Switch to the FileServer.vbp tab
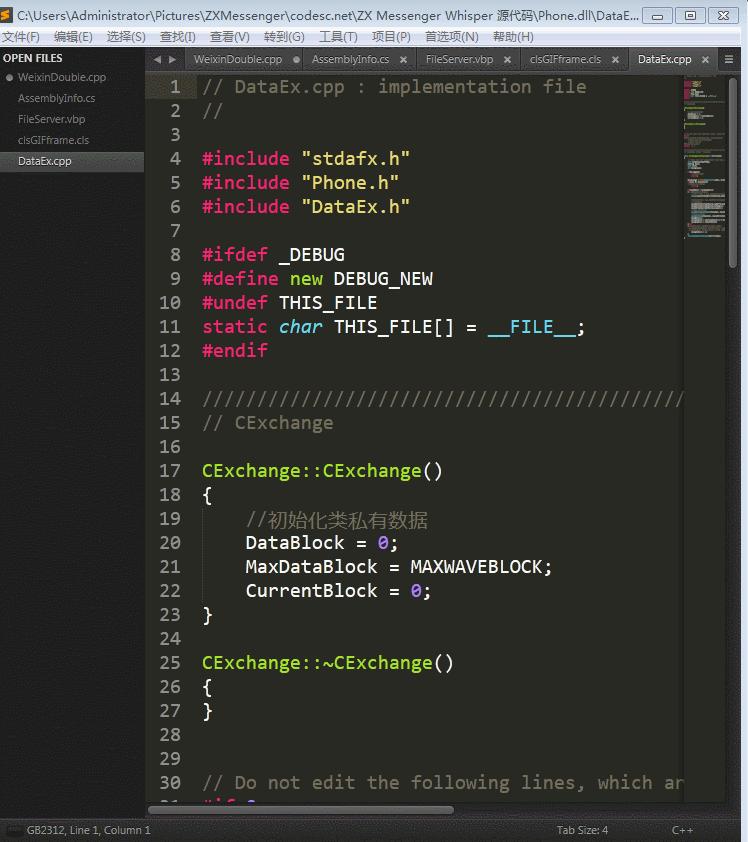The height and width of the screenshot is (842, 748). [459, 60]
